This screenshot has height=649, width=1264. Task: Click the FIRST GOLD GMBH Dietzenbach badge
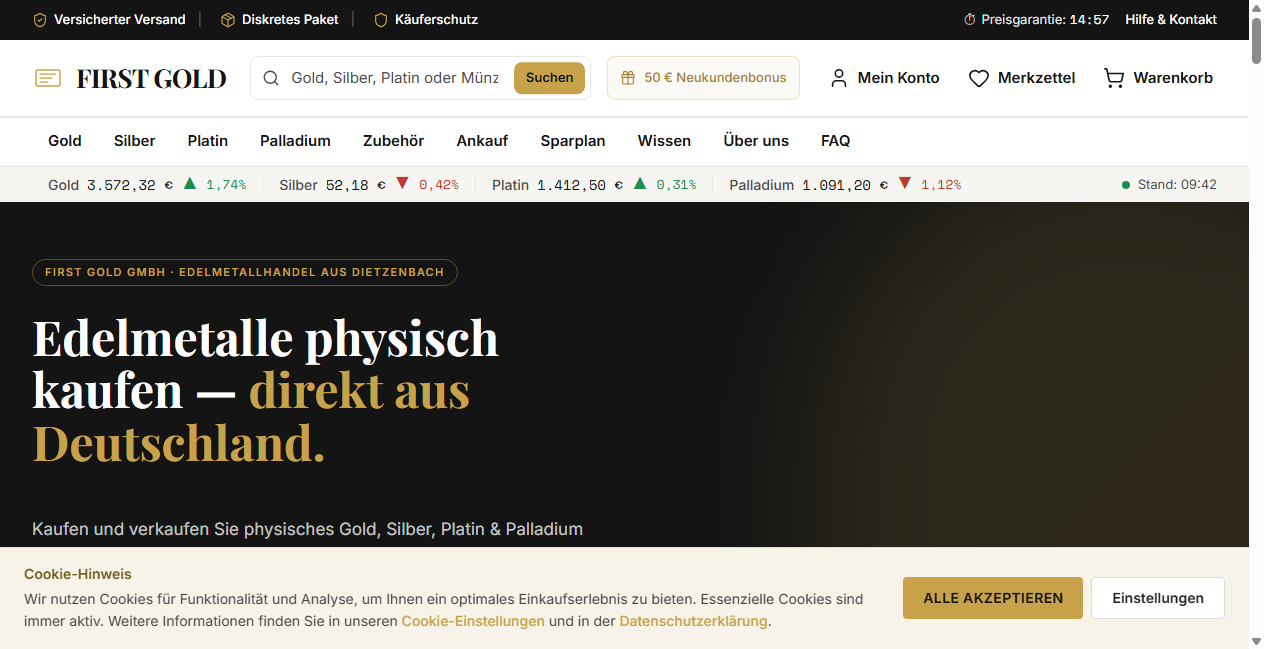click(245, 272)
